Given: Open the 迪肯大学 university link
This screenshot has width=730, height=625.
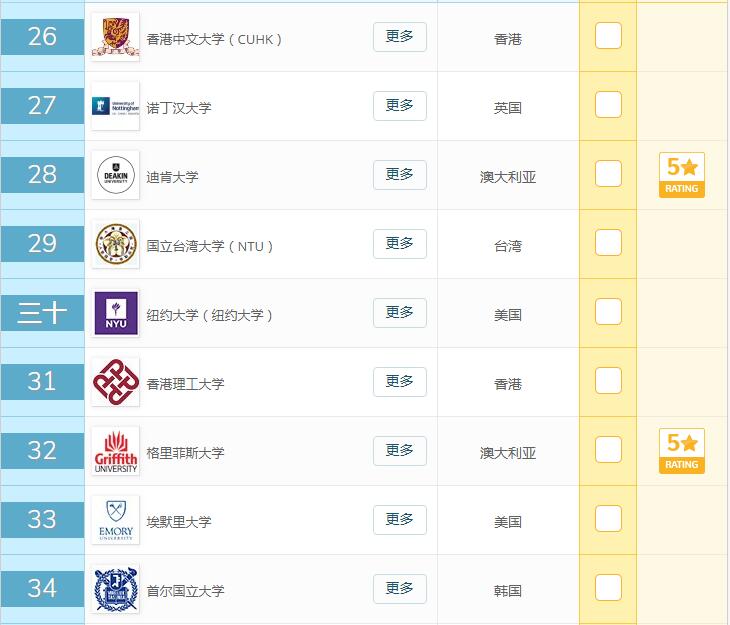Looking at the screenshot, I should [x=173, y=177].
